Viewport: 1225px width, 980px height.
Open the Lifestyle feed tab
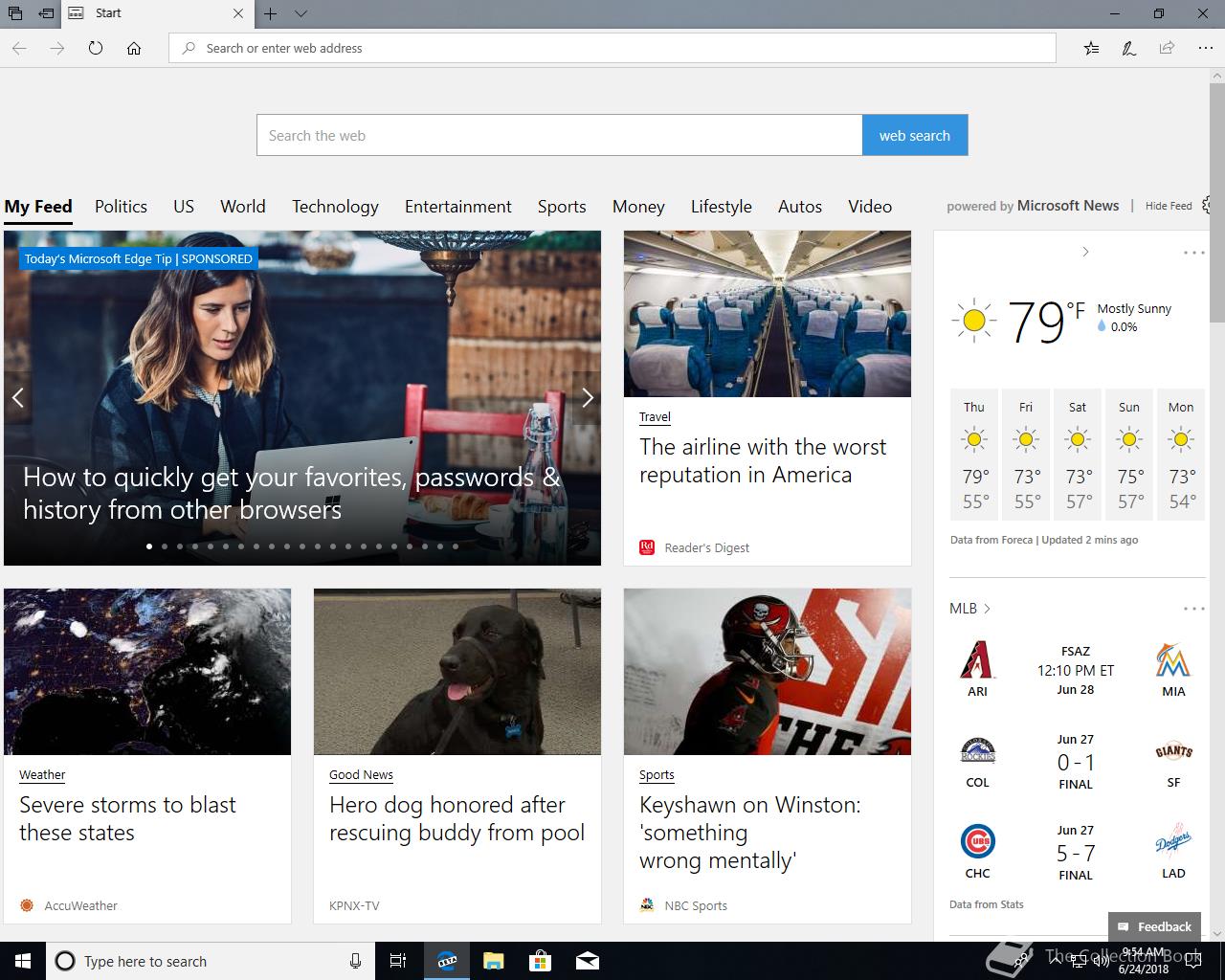coord(722,207)
